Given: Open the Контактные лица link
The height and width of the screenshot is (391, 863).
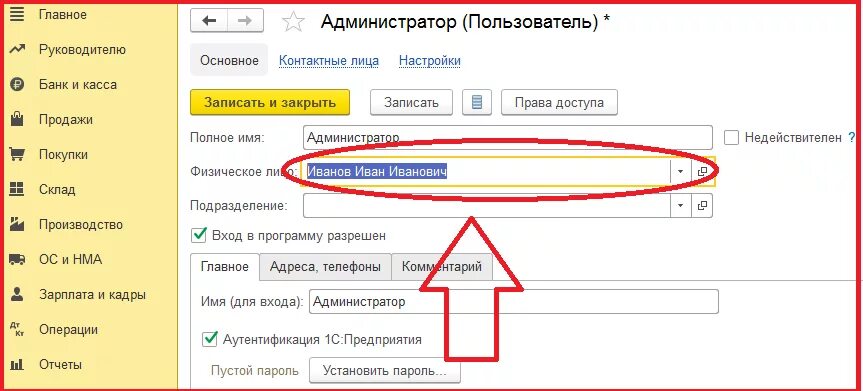Looking at the screenshot, I should click(329, 61).
